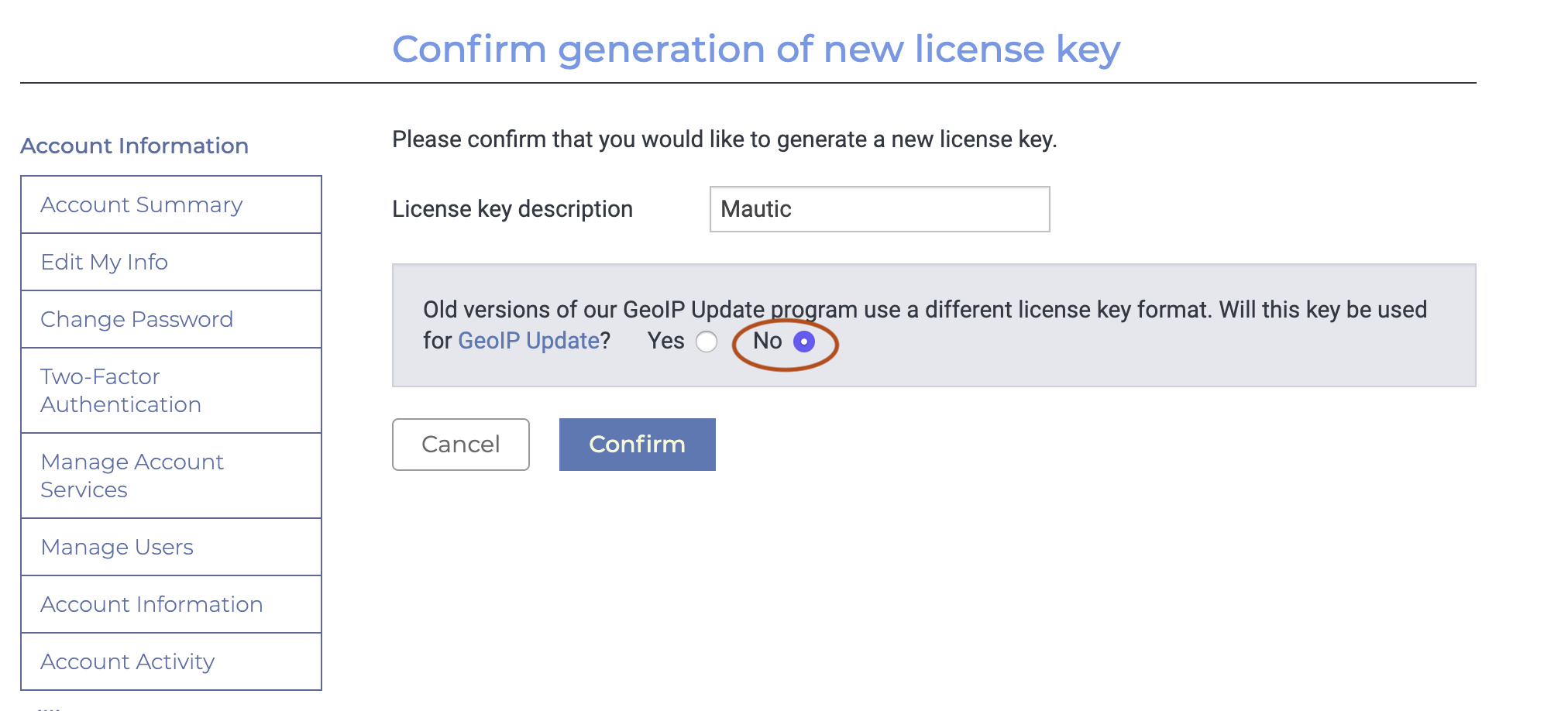Click the "License key description" label

point(512,209)
